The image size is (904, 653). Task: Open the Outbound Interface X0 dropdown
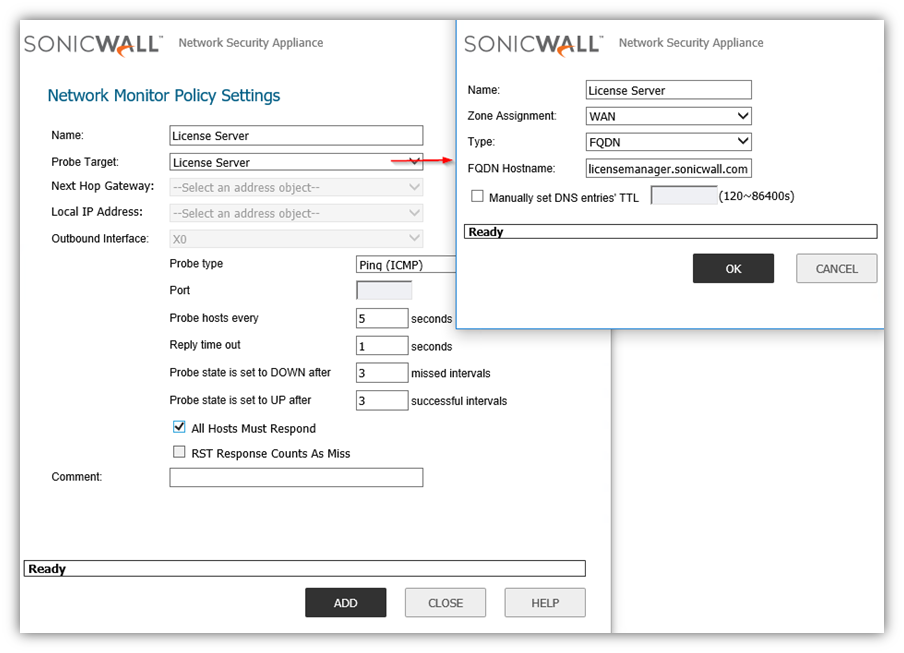click(296, 239)
